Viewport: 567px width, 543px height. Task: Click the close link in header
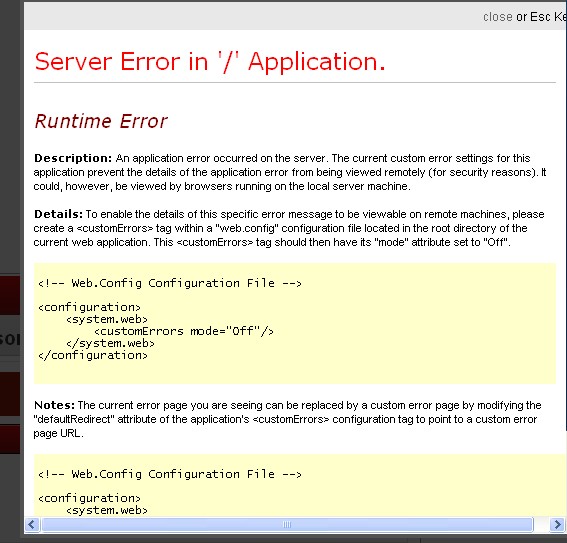498,17
